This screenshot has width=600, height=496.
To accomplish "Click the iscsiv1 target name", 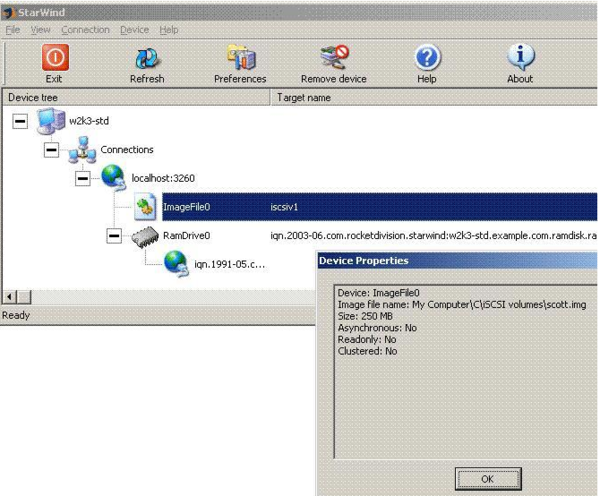I will pyautogui.click(x=284, y=207).
